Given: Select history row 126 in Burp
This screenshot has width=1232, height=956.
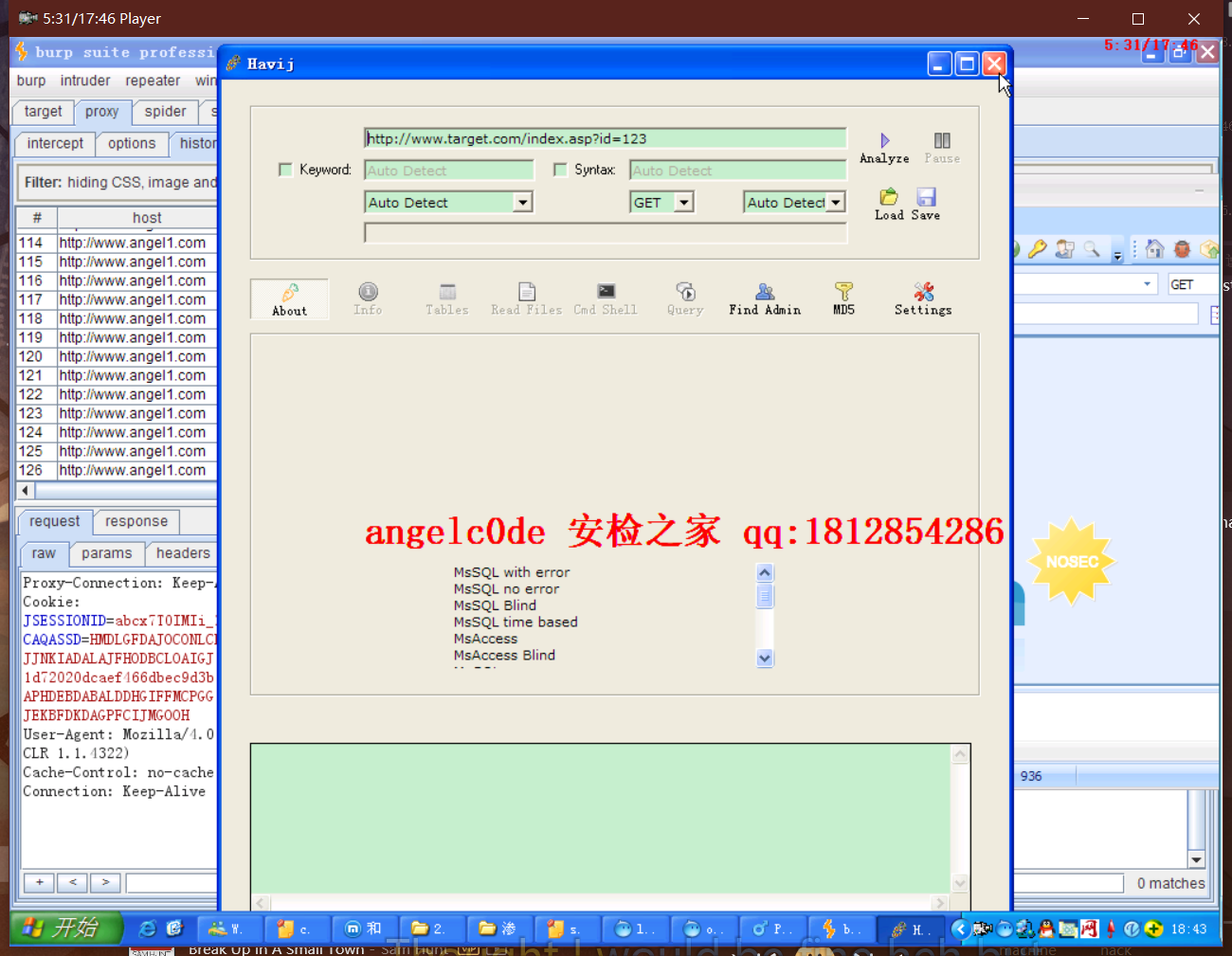Looking at the screenshot, I should tap(117, 470).
